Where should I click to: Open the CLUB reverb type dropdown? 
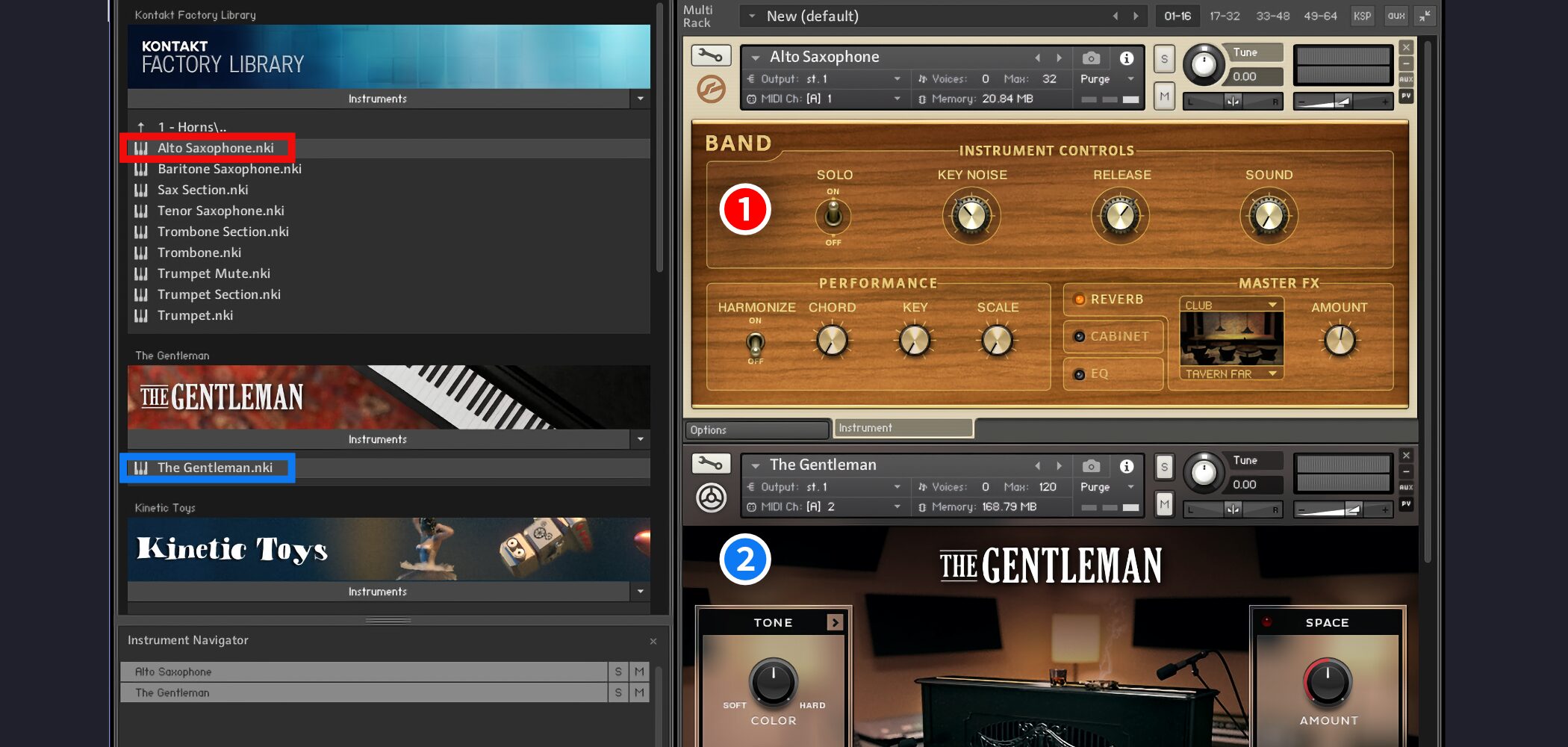click(x=1231, y=305)
